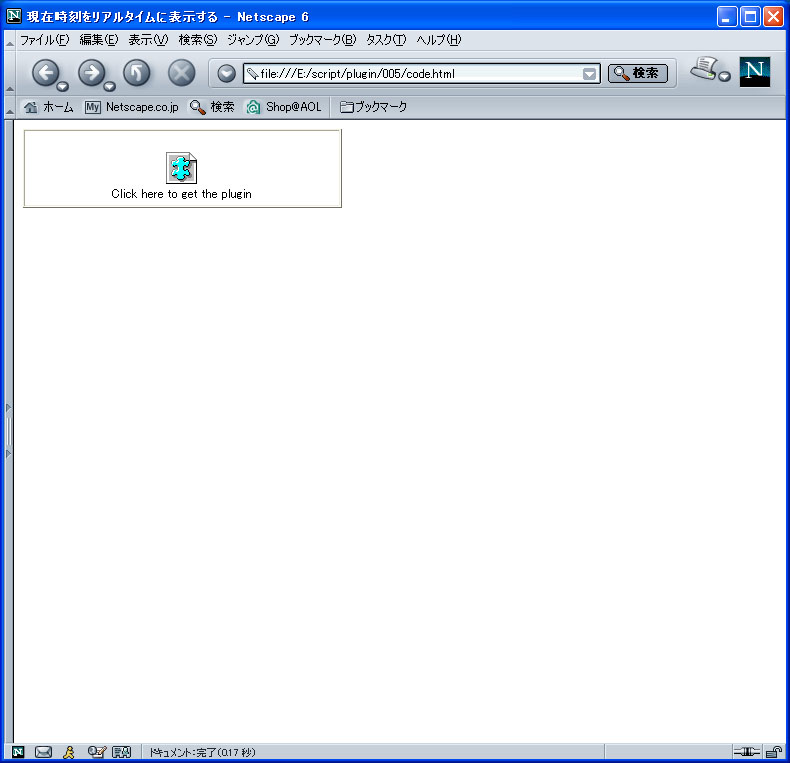Open Instant Messenger running-man icon

click(69, 752)
